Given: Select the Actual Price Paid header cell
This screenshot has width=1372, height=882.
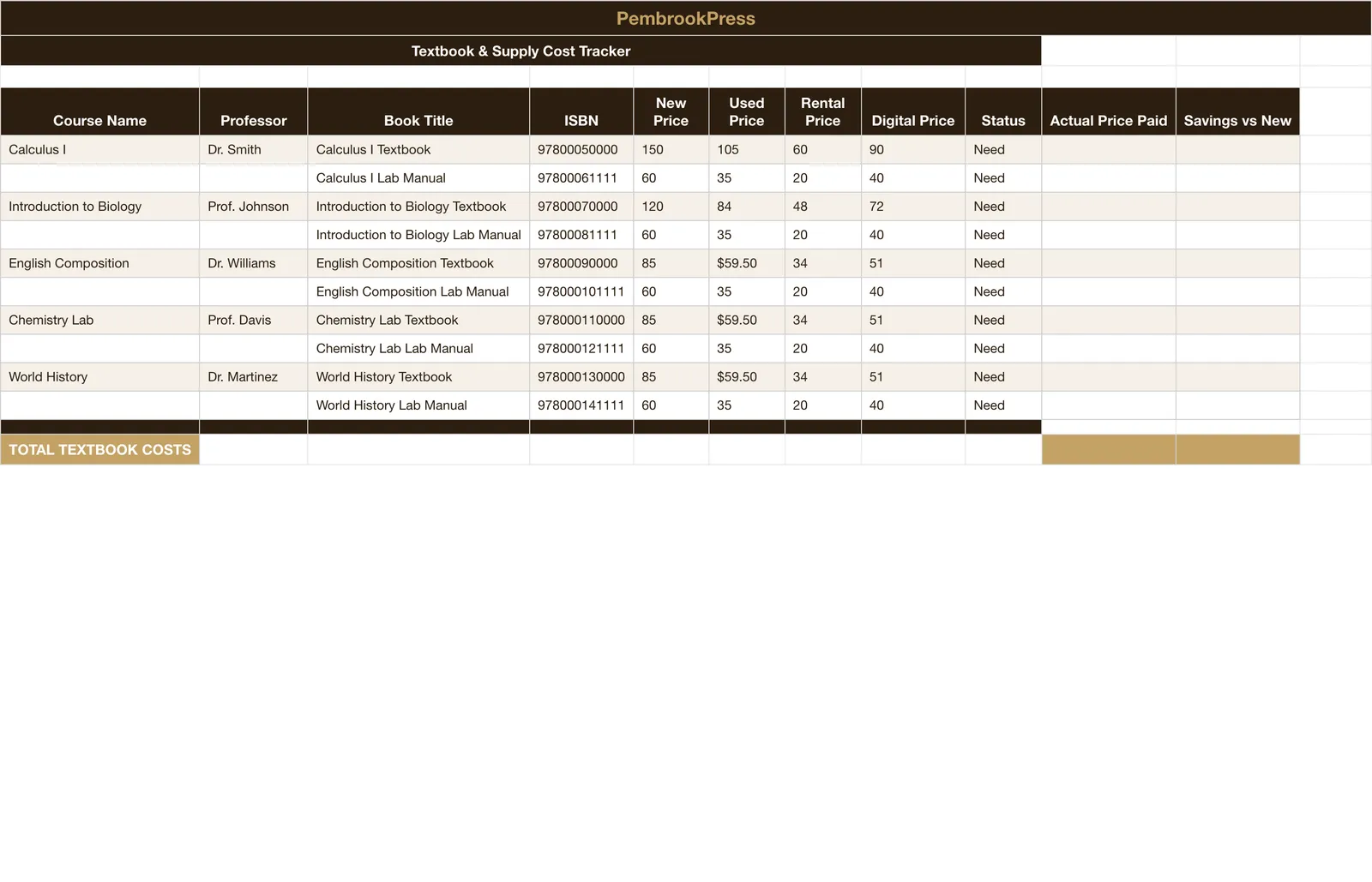Looking at the screenshot, I should [x=1109, y=111].
